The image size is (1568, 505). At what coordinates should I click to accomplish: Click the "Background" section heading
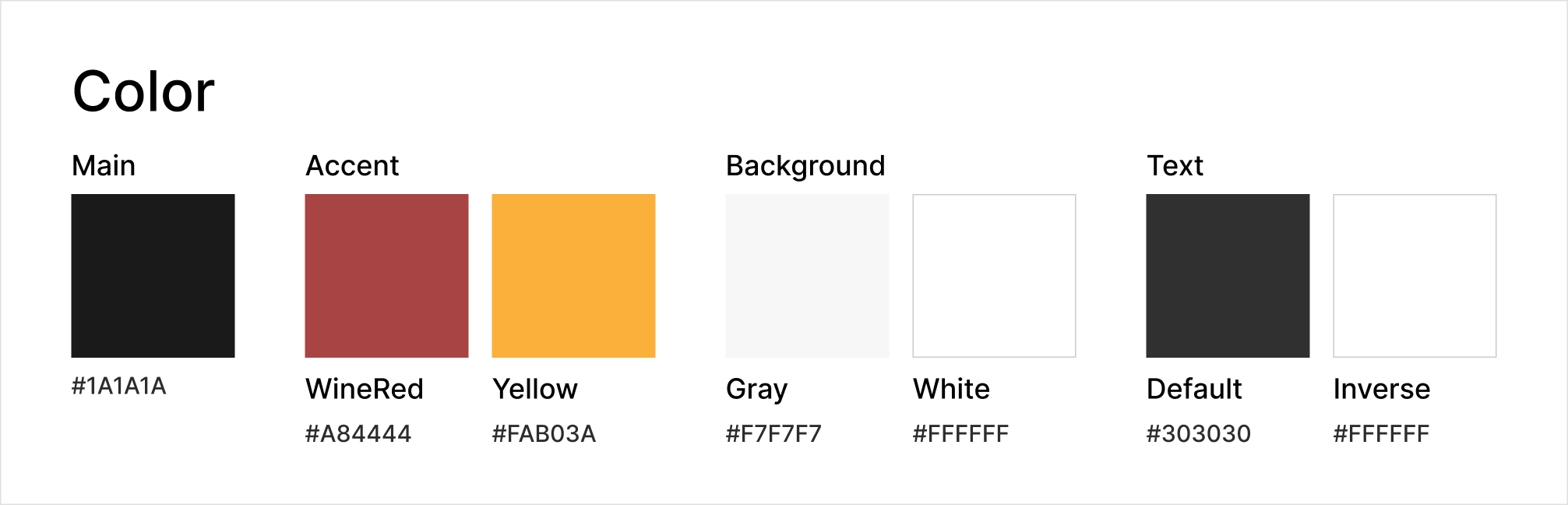805,166
